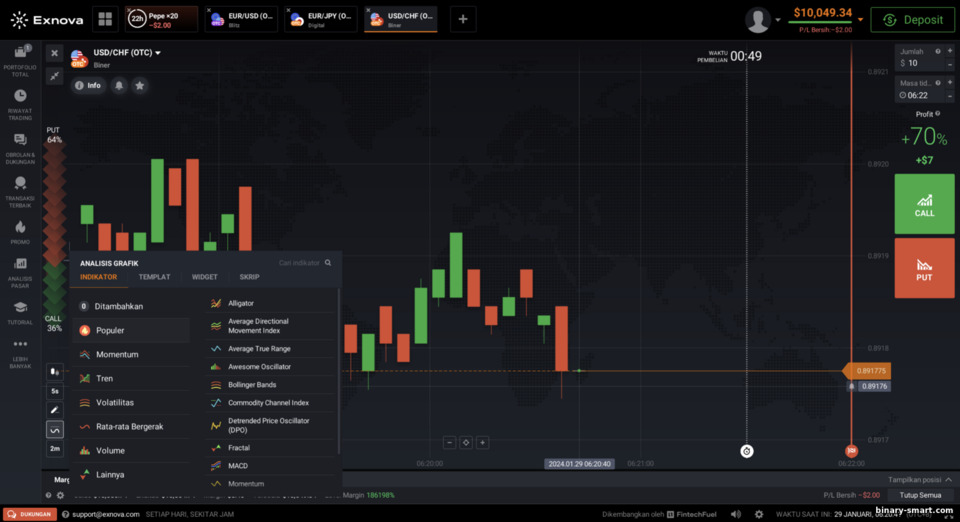Image resolution: width=960 pixels, height=522 pixels.
Task: Add the Fractal indicator
Action: coord(271,448)
